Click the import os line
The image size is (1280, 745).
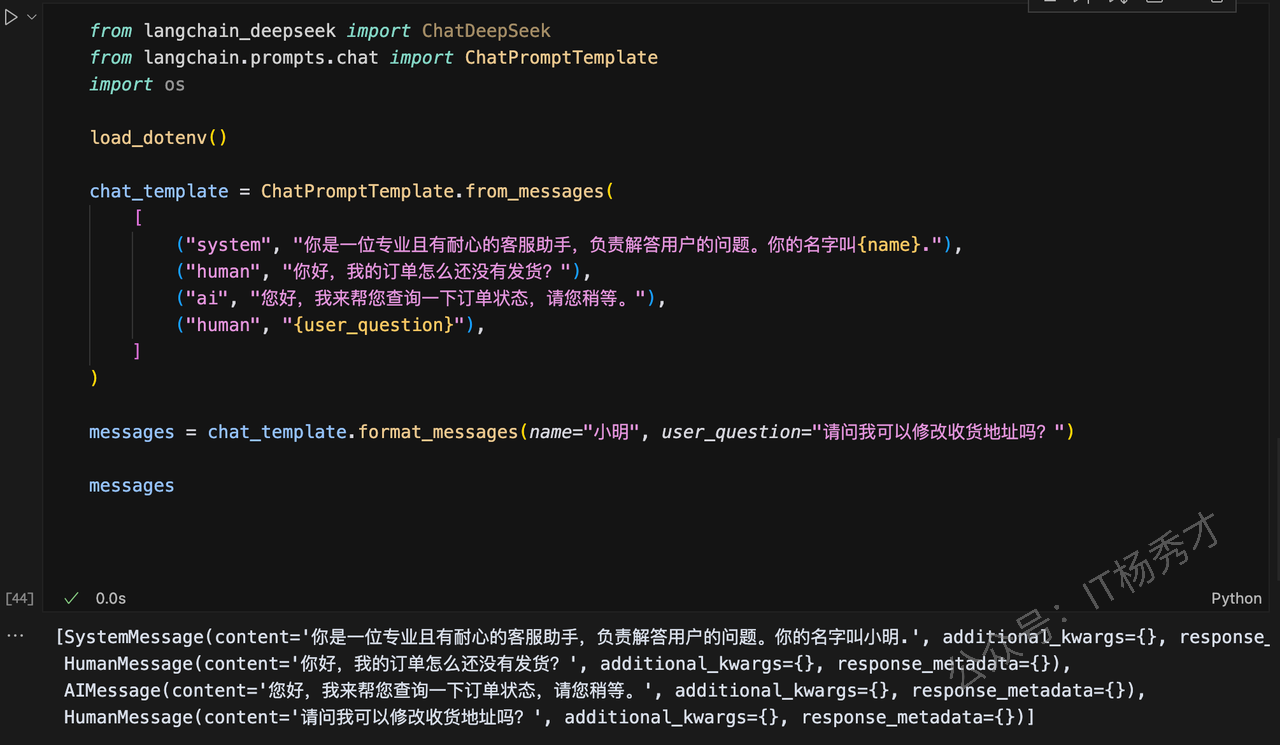pyautogui.click(x=137, y=84)
